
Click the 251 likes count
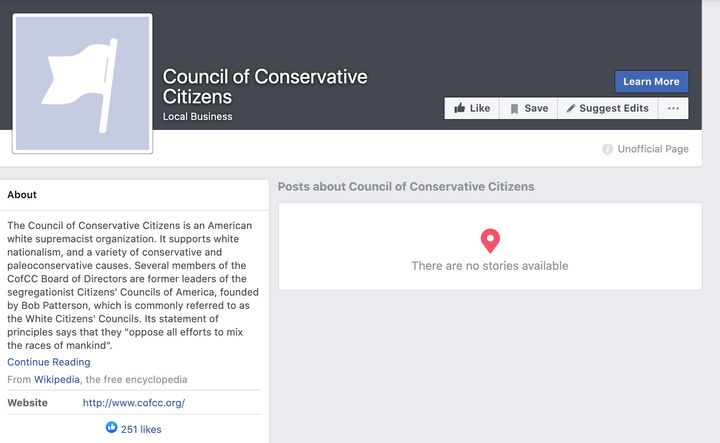coord(141,429)
